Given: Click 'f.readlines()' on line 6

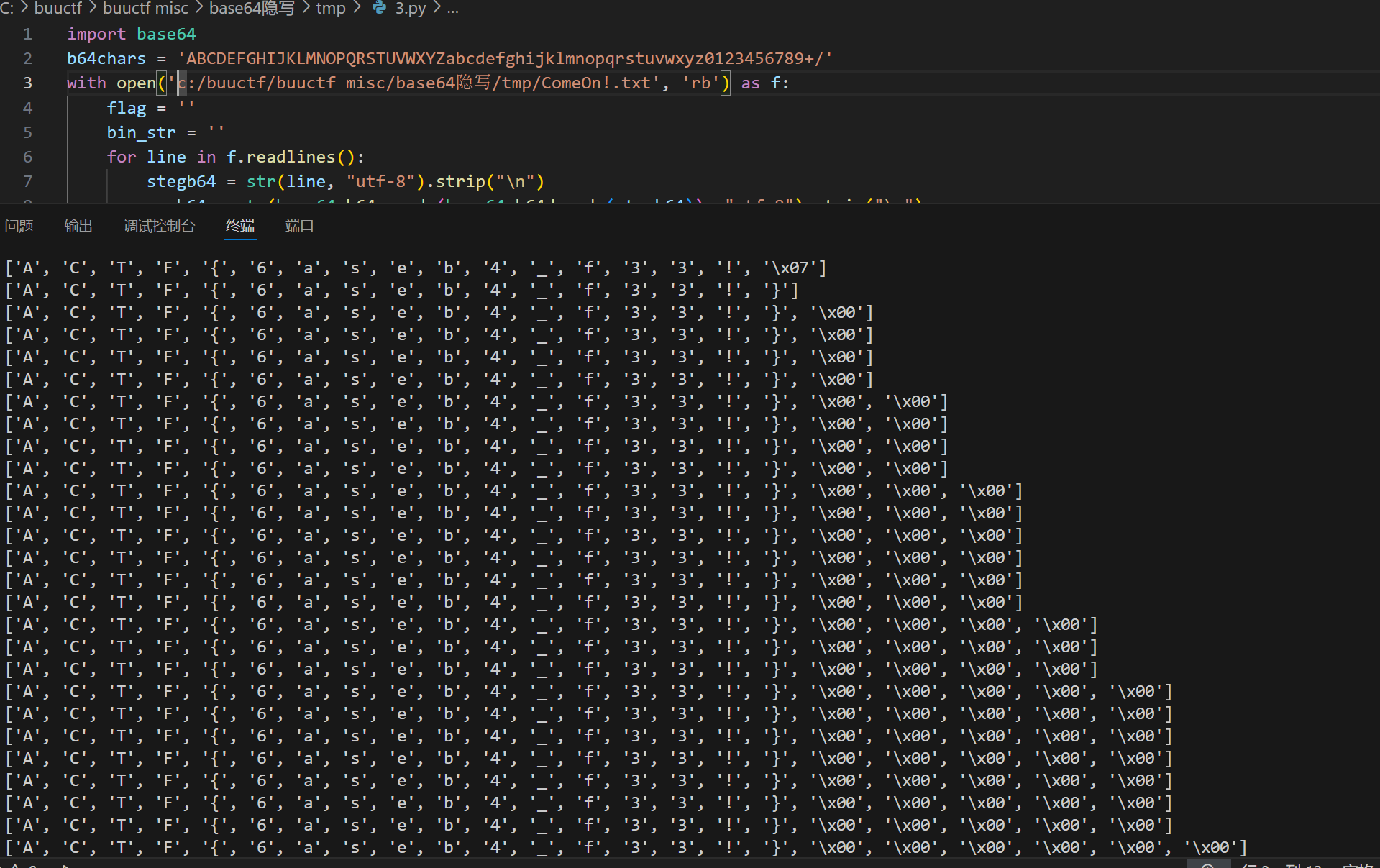Looking at the screenshot, I should pos(291,157).
